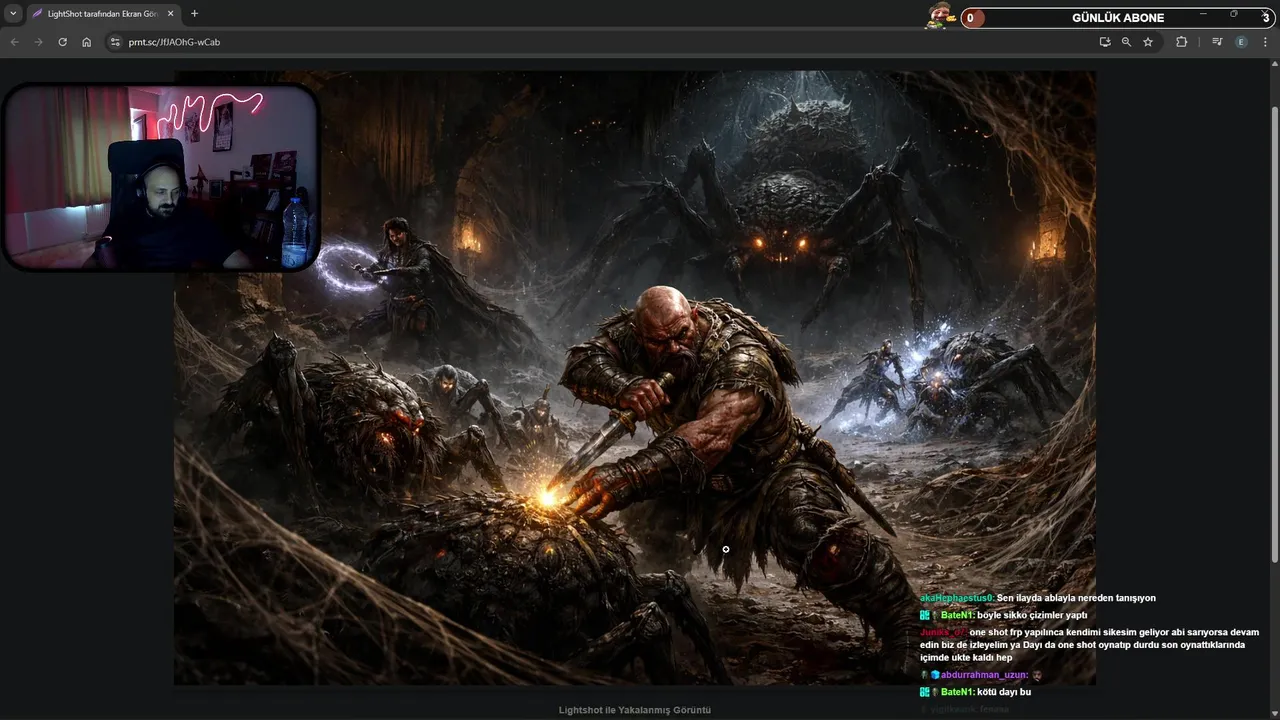The height and width of the screenshot is (720, 1280).
Task: Click the Lightshot ile Yakalanmış Görüntü caption
Action: (x=634, y=710)
